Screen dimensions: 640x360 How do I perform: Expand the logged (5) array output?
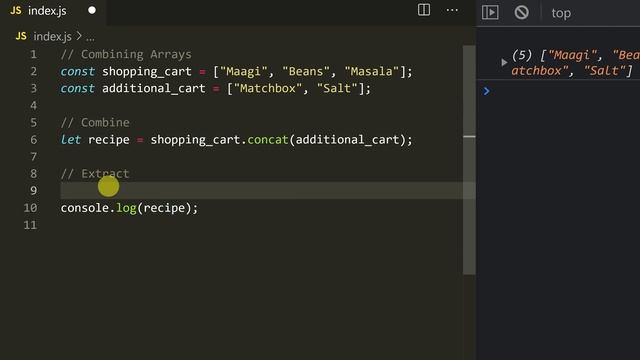(504, 62)
